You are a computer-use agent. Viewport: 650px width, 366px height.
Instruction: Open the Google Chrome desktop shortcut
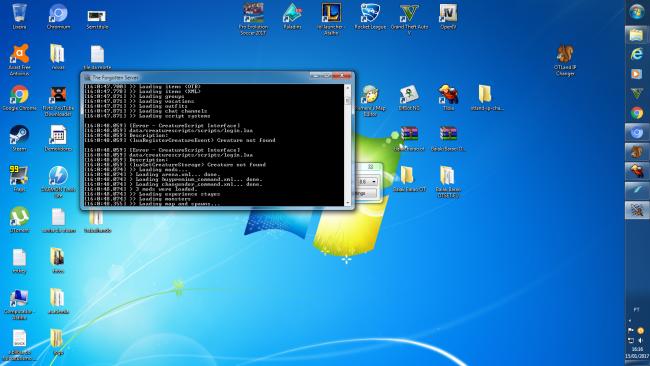tap(19, 98)
